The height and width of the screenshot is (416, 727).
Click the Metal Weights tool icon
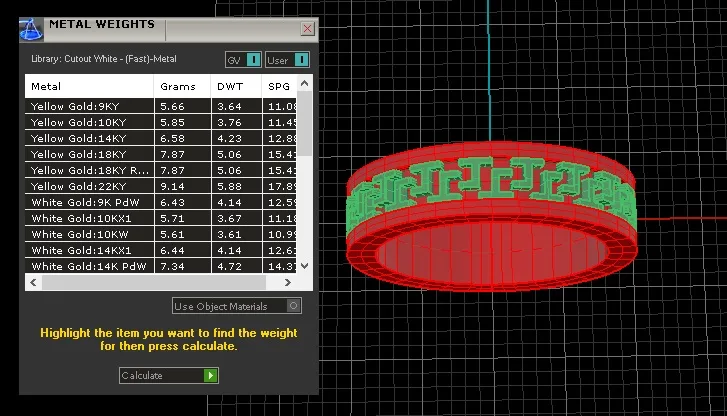click(x=31, y=30)
